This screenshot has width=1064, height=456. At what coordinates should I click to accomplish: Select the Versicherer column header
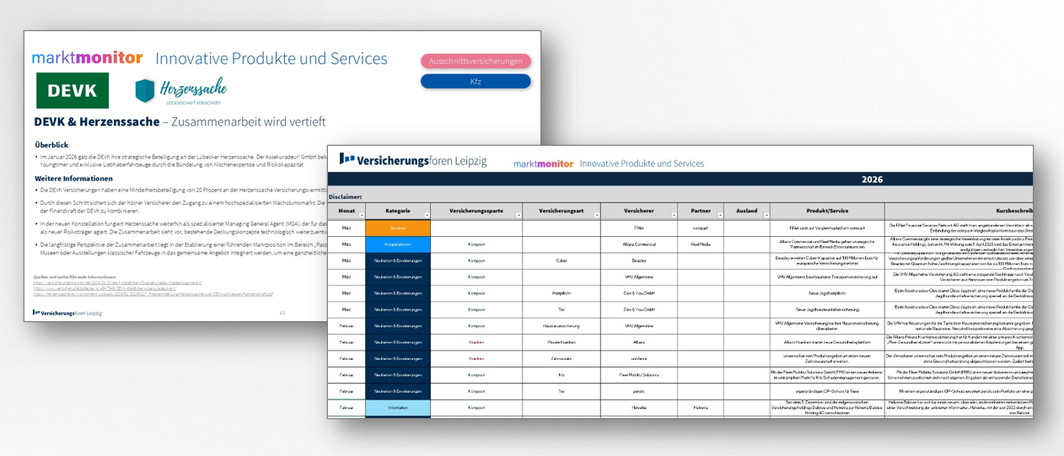pos(638,211)
